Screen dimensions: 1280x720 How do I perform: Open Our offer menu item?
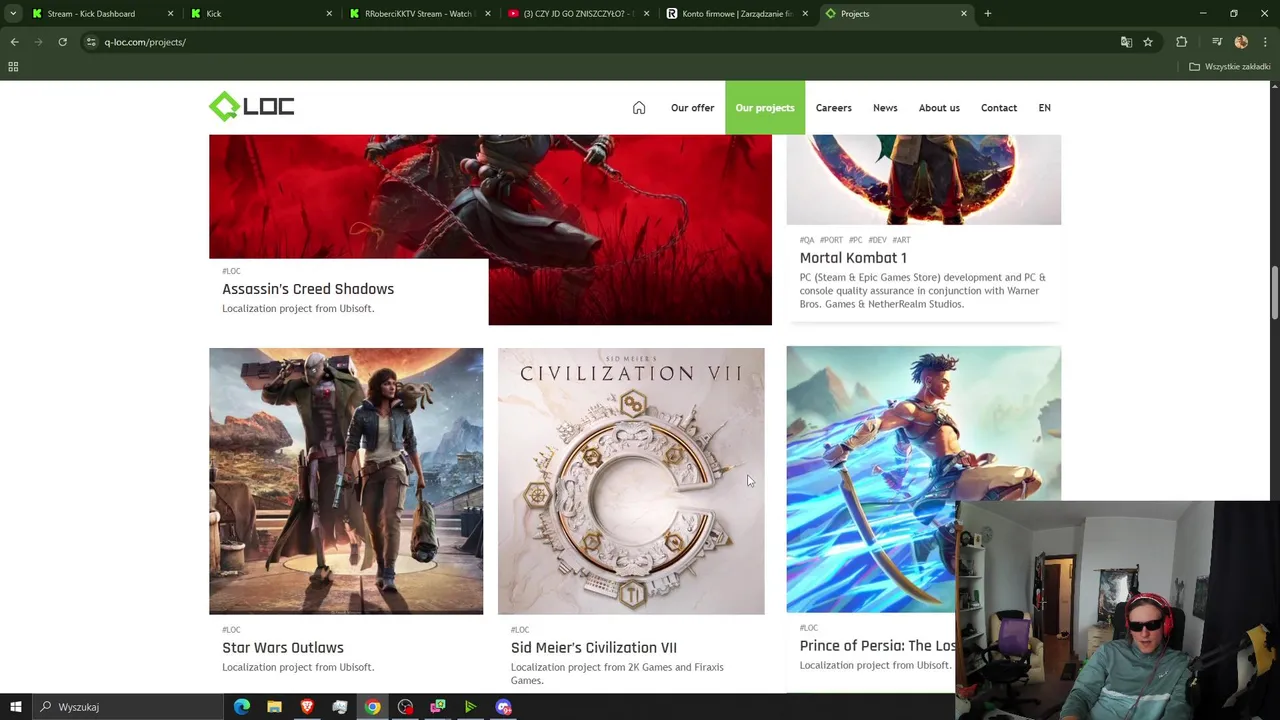692,108
